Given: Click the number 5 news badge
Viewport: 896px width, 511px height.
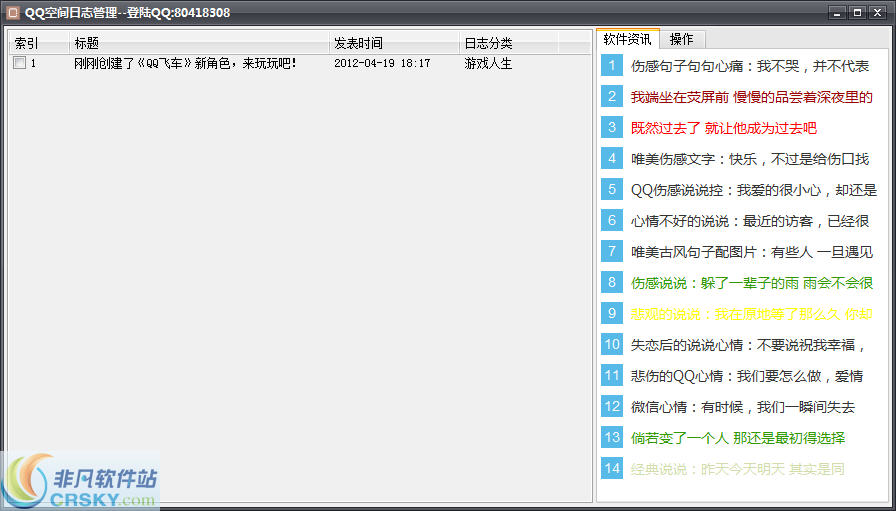Looking at the screenshot, I should pos(612,189).
